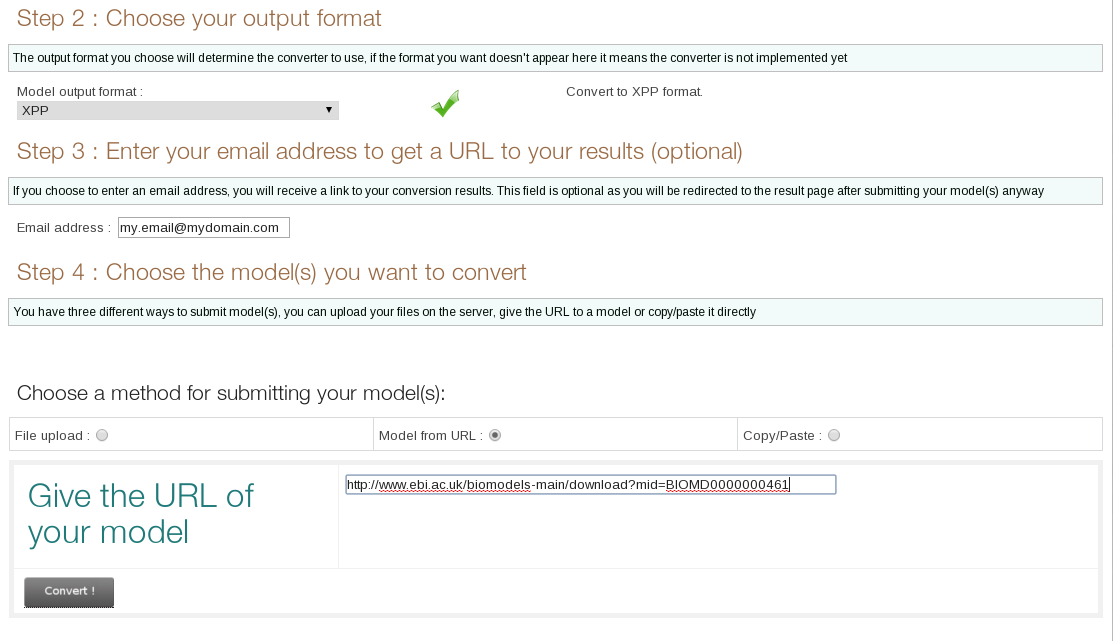Click the File upload label text
This screenshot has width=1113, height=641.
(x=52, y=436)
